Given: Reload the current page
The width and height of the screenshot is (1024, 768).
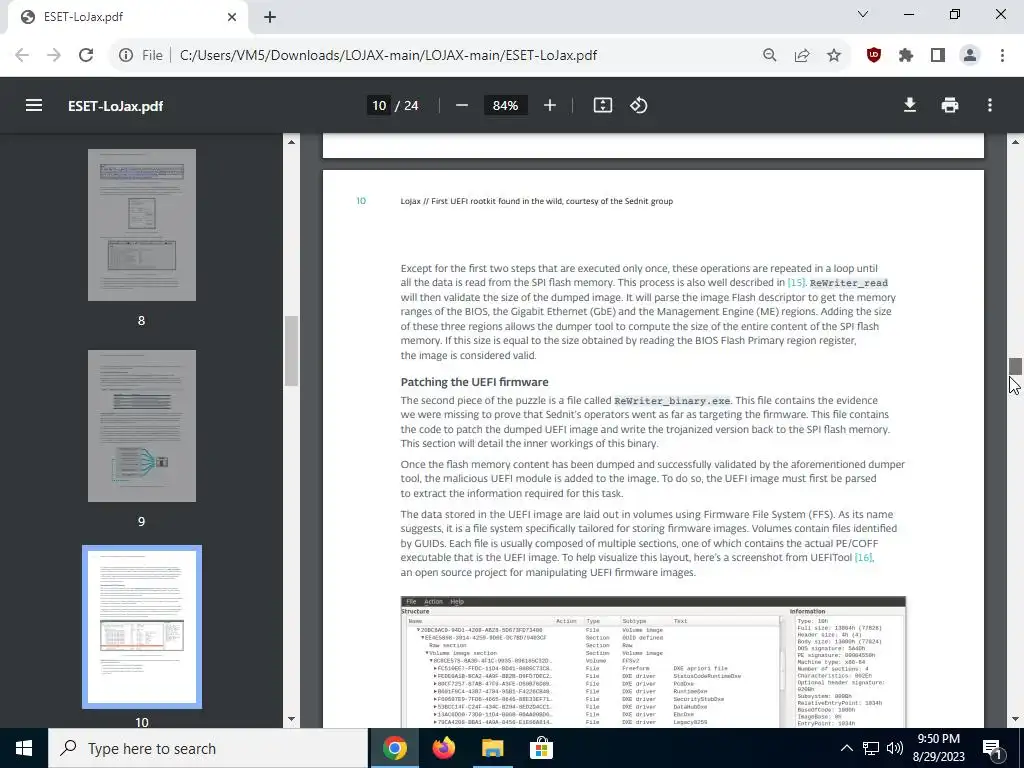Looking at the screenshot, I should point(86,55).
